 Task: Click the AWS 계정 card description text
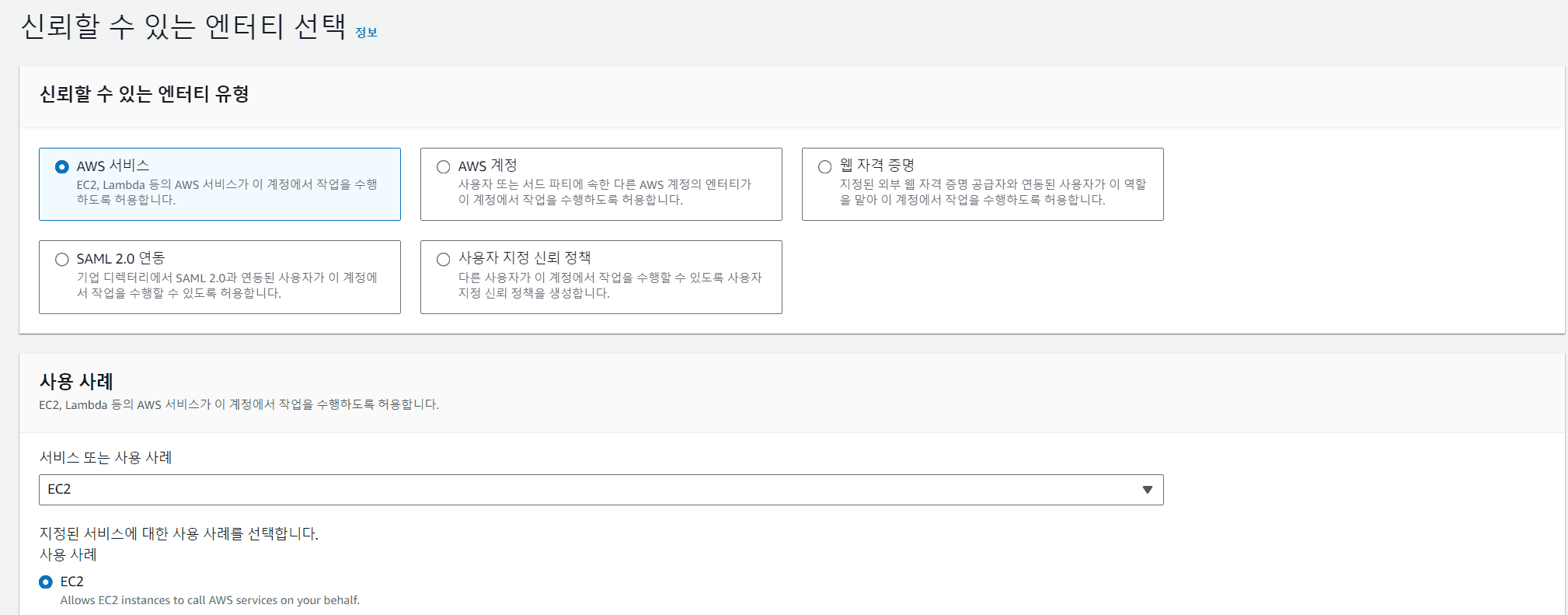tap(605, 192)
